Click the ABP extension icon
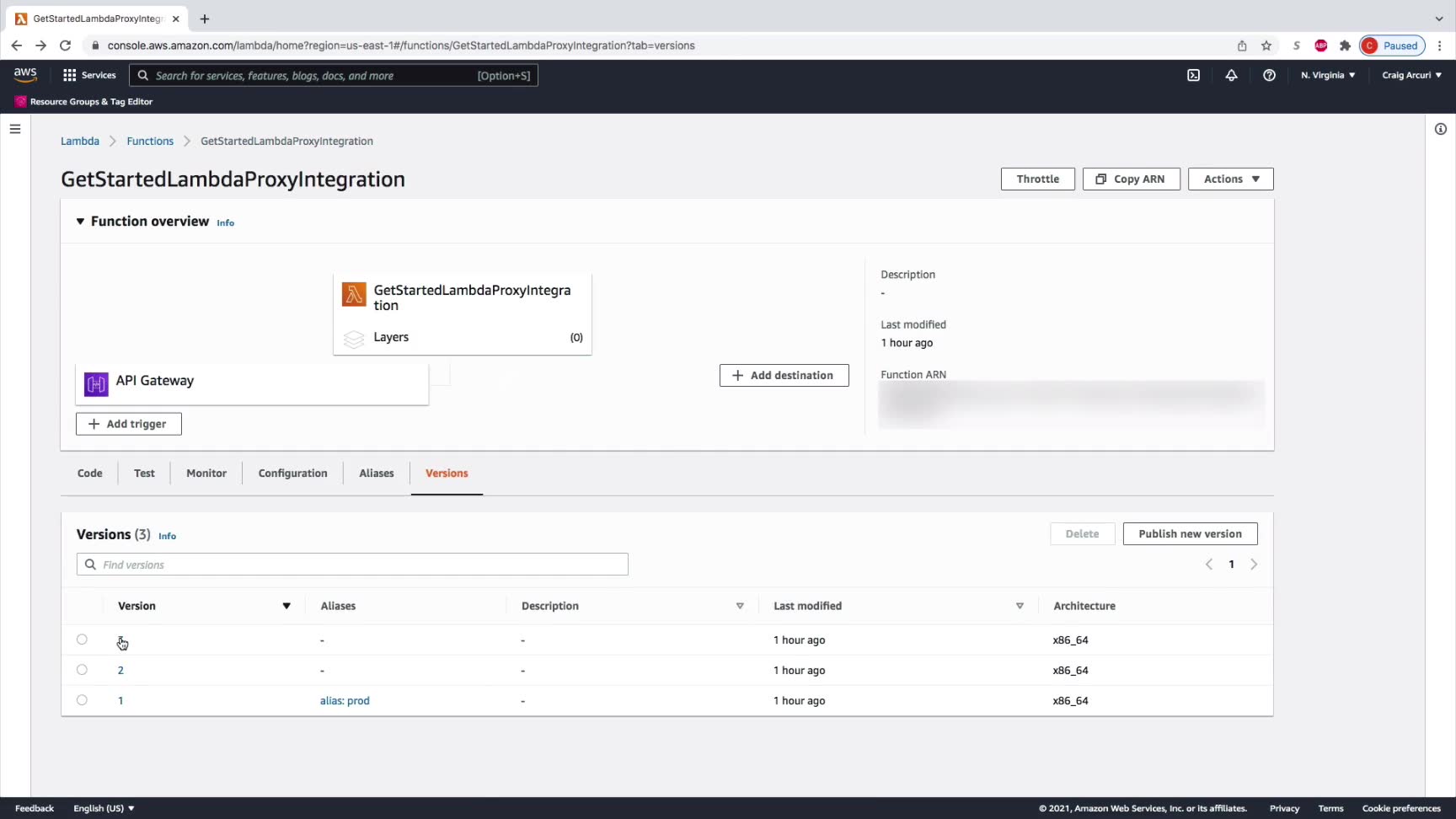 coord(1321,45)
